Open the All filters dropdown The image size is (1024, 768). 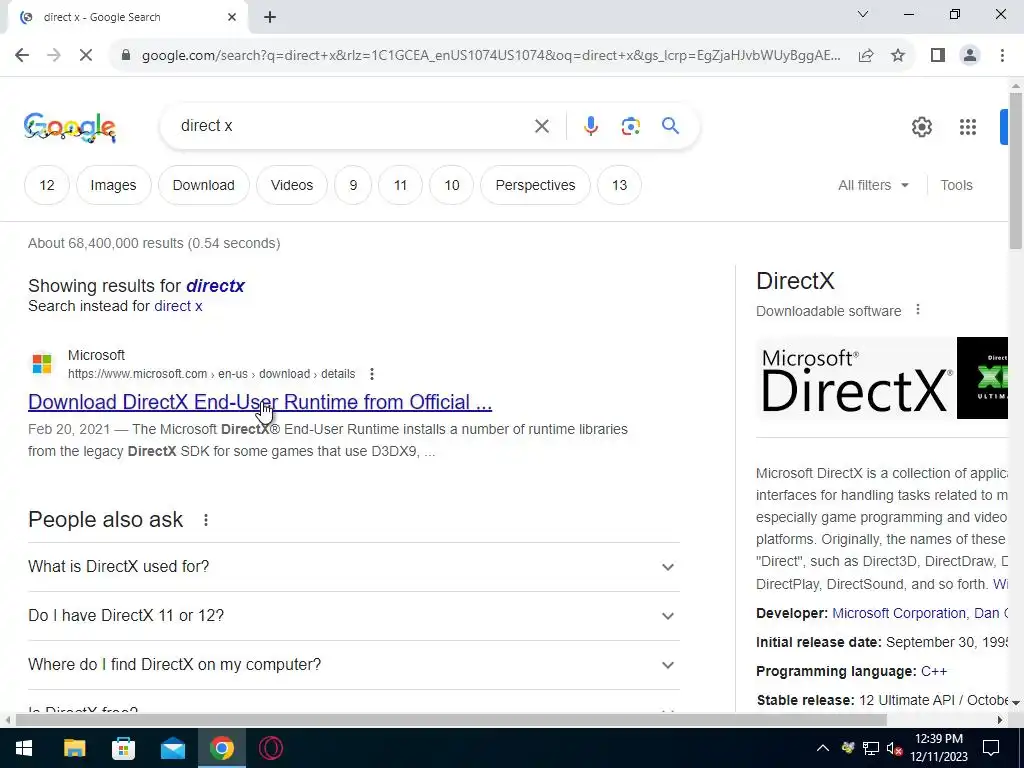click(x=873, y=185)
